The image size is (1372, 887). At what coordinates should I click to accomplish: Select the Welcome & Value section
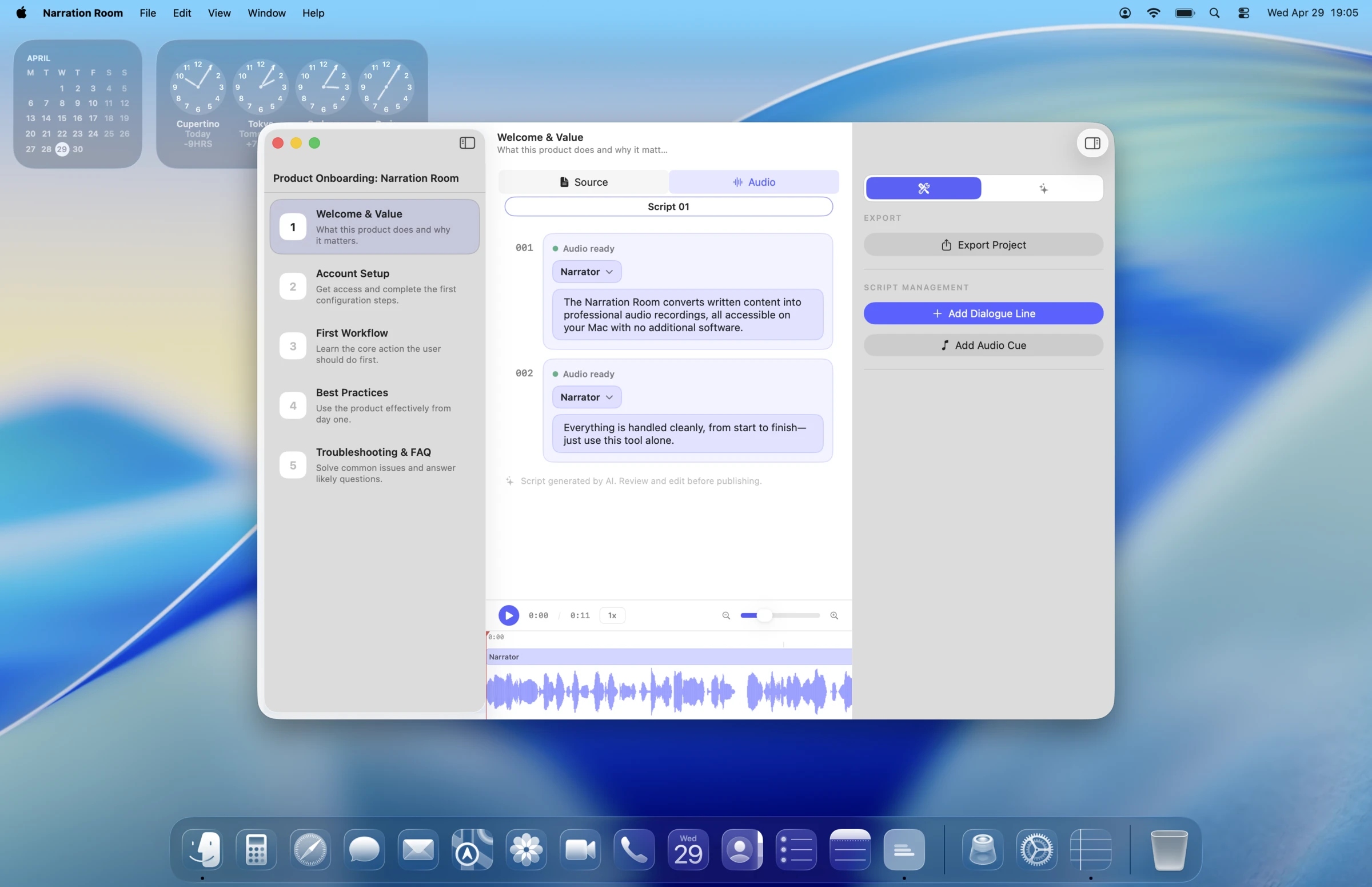[374, 227]
